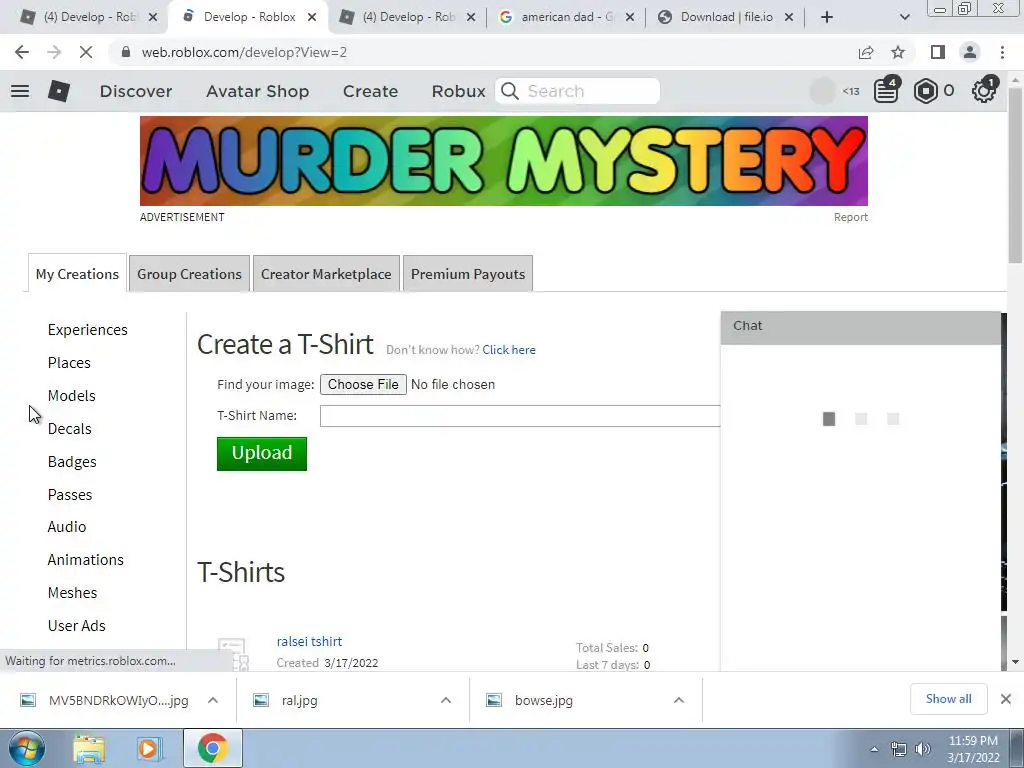Open Chrome three-dot menu
Viewport: 1024px width, 768px height.
pyautogui.click(x=1002, y=52)
